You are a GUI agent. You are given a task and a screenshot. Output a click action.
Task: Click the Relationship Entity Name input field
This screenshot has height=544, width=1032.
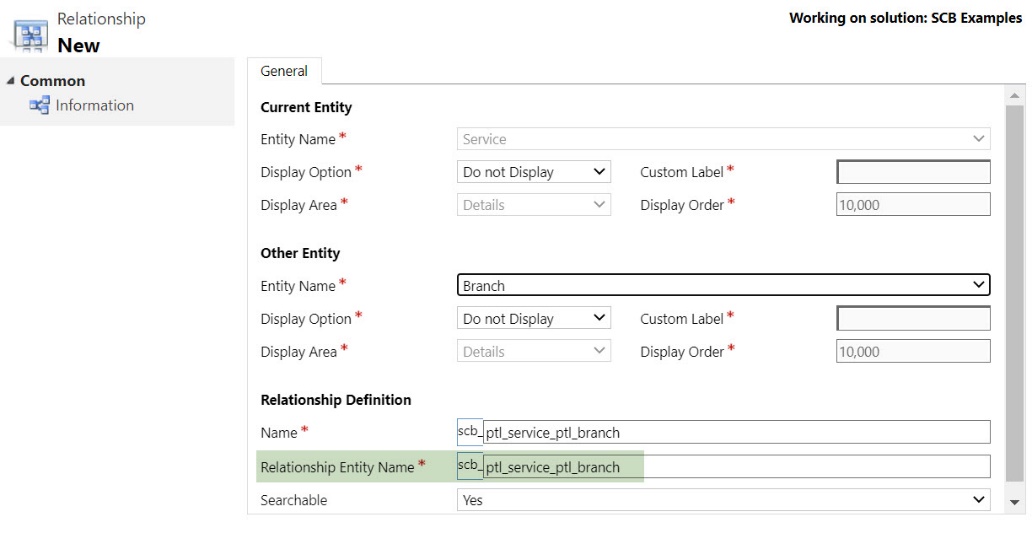coord(736,466)
